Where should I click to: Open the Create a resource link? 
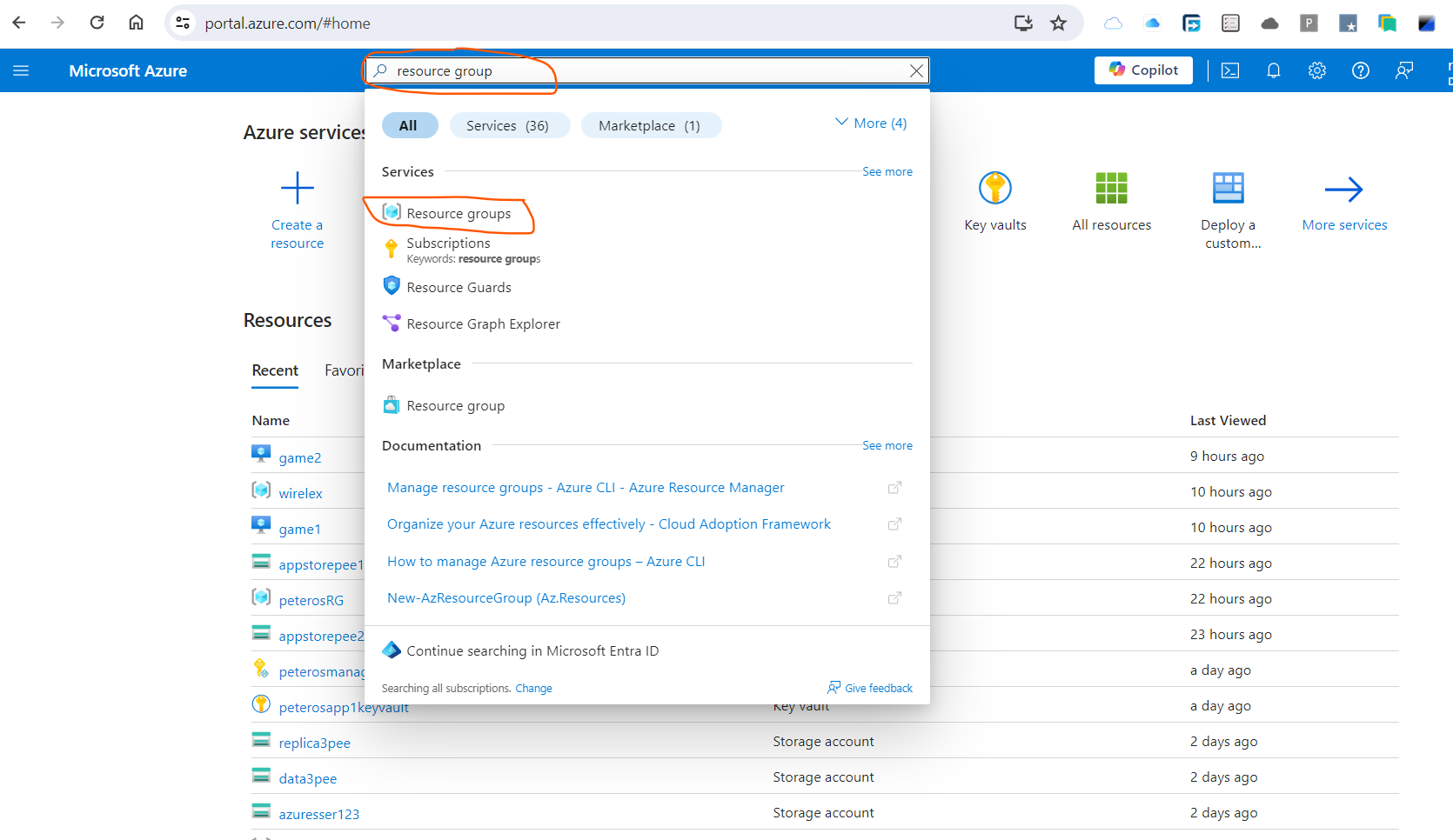[x=297, y=234]
